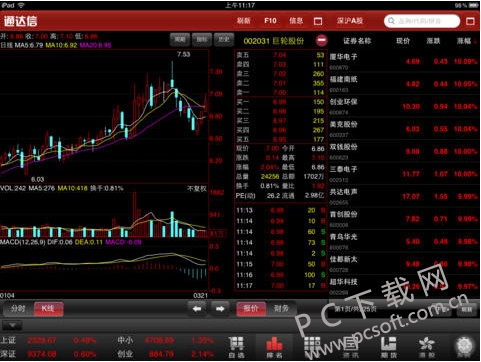This screenshot has width=481, height=362.
Task: Click the 刷新 button below the stock list
Action: 466,310
